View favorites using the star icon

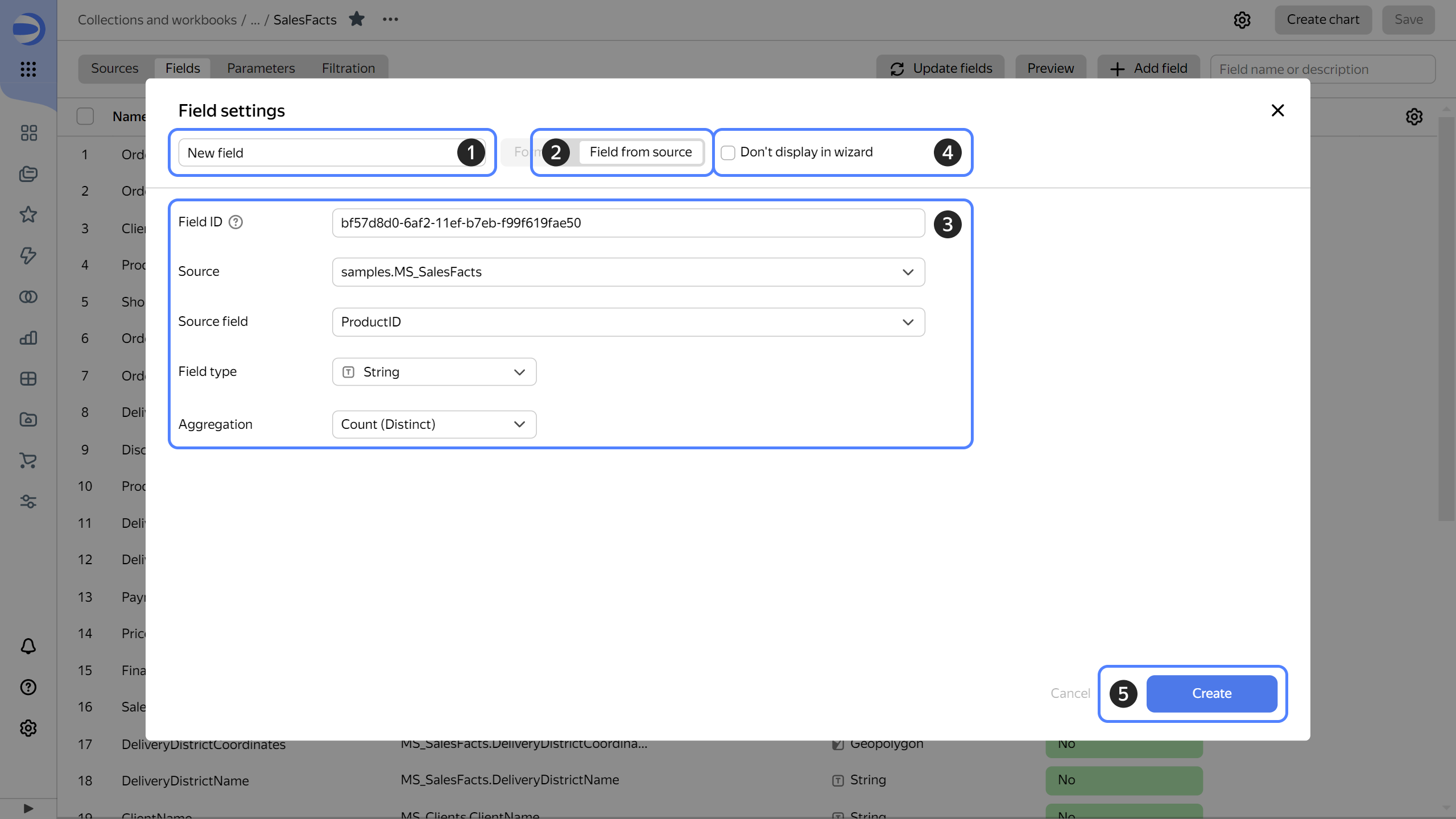(x=28, y=214)
